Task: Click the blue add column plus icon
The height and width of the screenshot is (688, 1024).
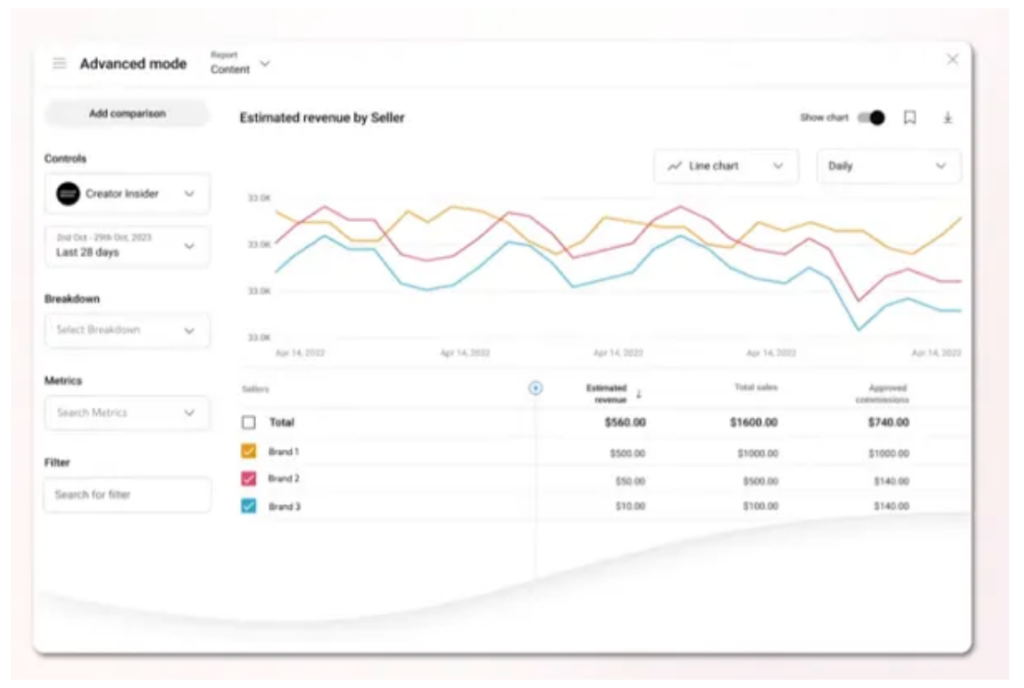Action: click(535, 388)
